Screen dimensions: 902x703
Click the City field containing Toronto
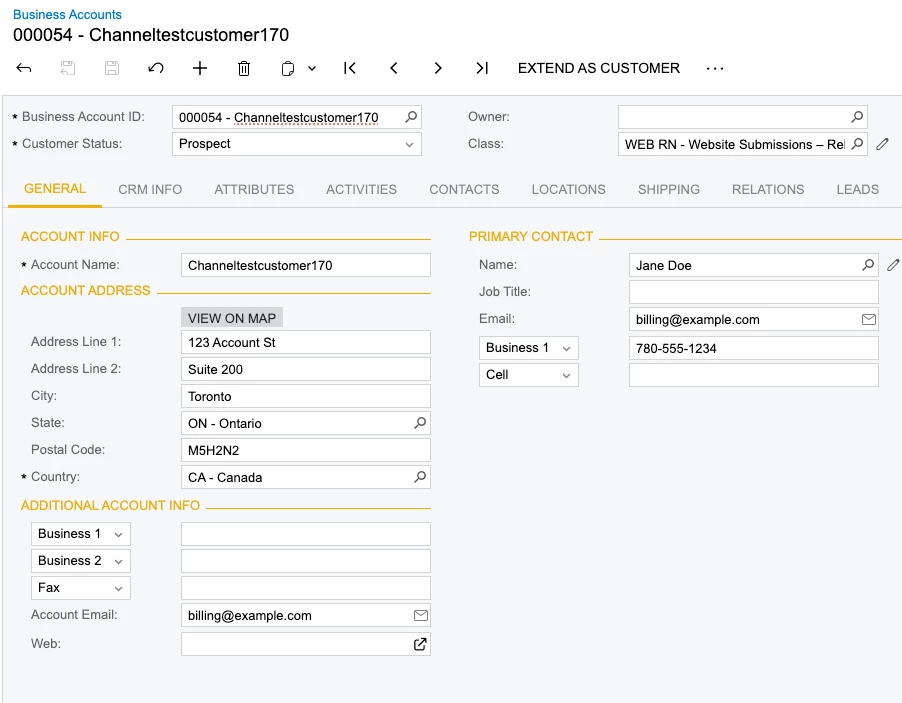pos(306,396)
